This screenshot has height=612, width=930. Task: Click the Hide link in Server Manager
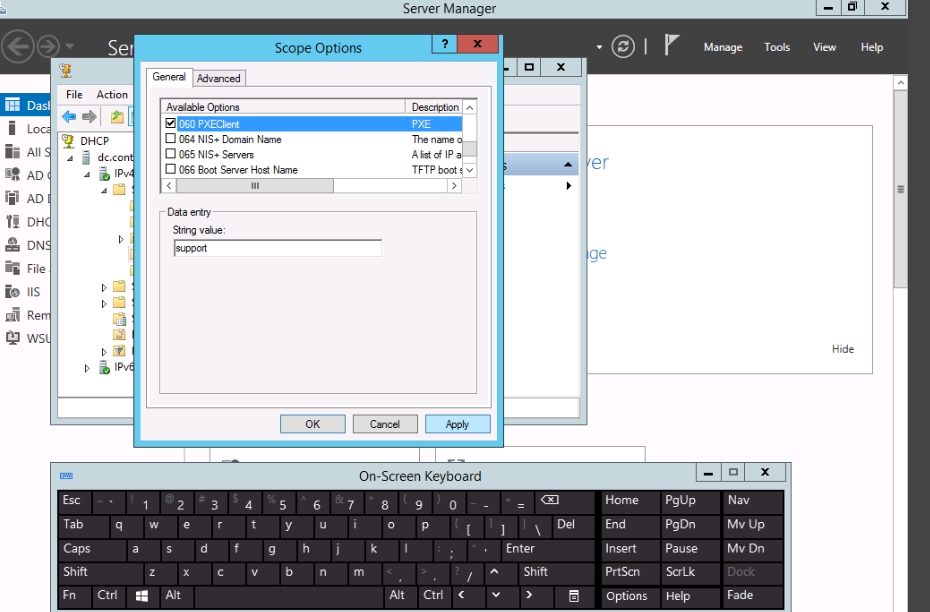click(843, 349)
